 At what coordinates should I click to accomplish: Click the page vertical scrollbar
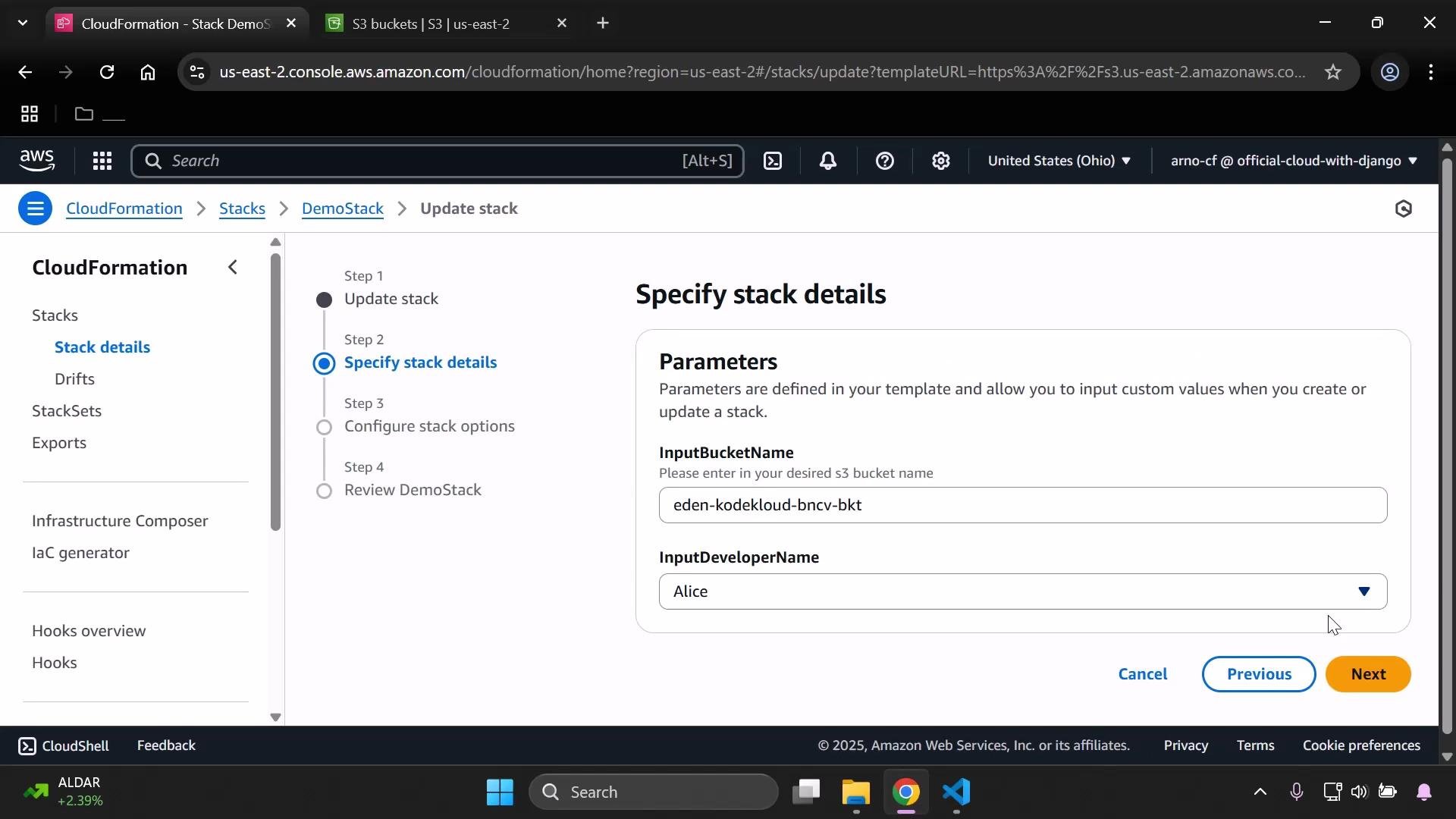[1447, 447]
